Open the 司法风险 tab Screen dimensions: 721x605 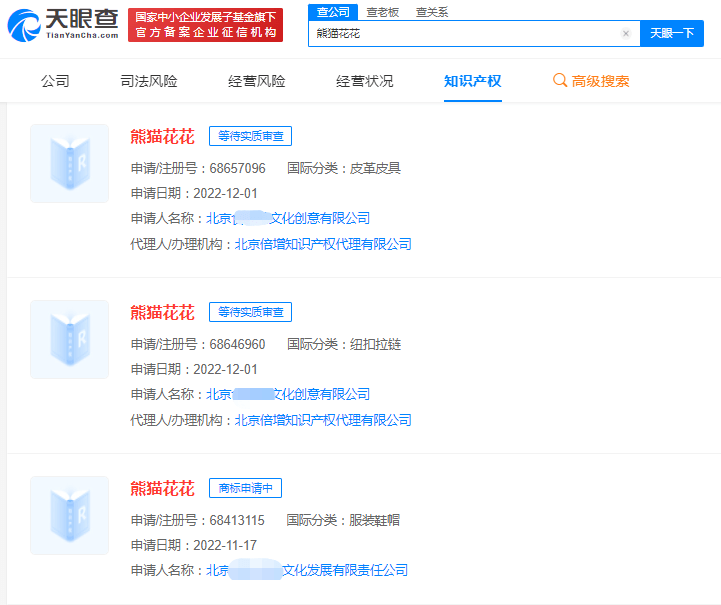pos(149,81)
